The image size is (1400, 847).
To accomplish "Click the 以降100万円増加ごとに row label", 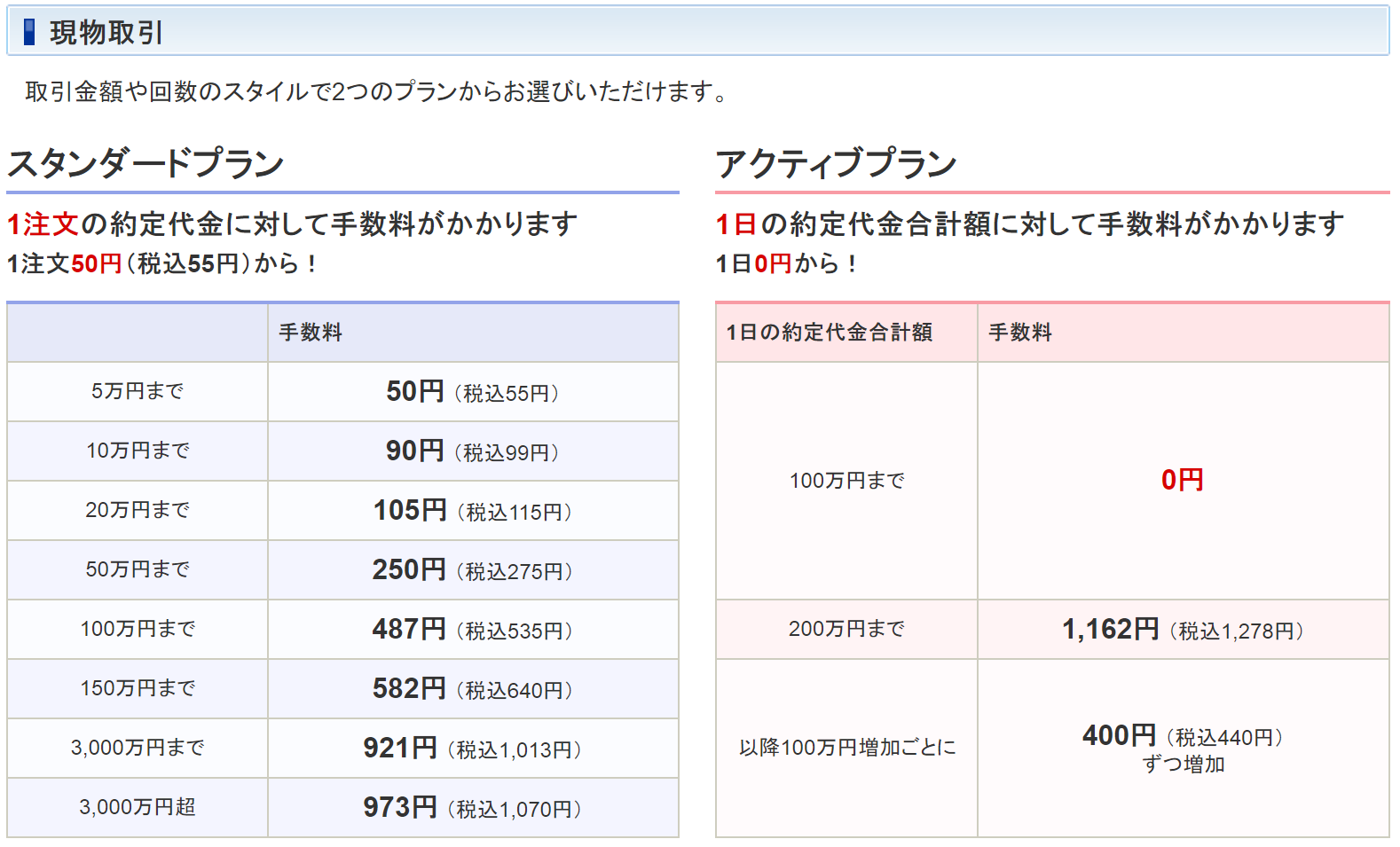I will (847, 748).
